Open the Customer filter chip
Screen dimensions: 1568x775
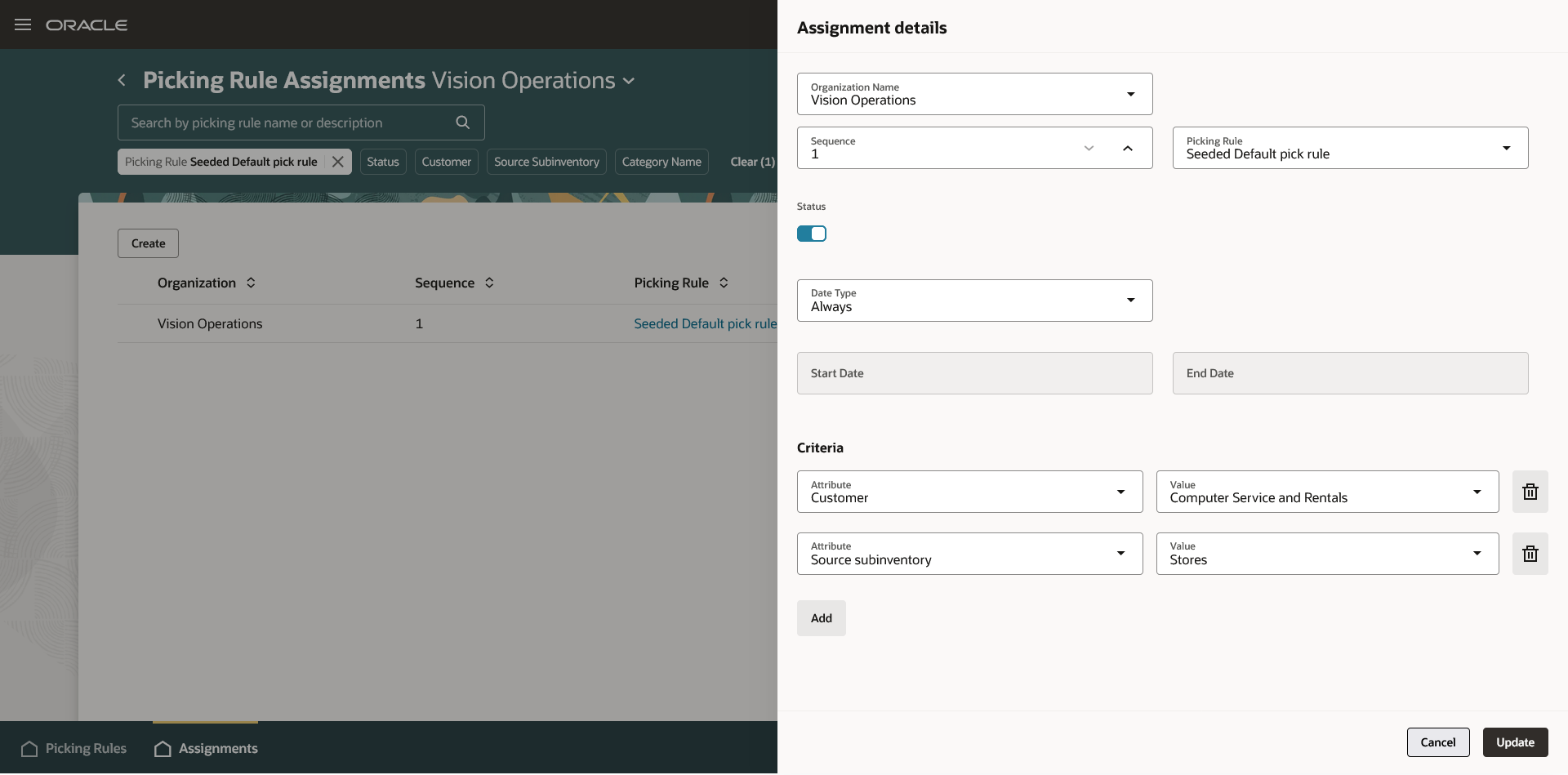(447, 162)
